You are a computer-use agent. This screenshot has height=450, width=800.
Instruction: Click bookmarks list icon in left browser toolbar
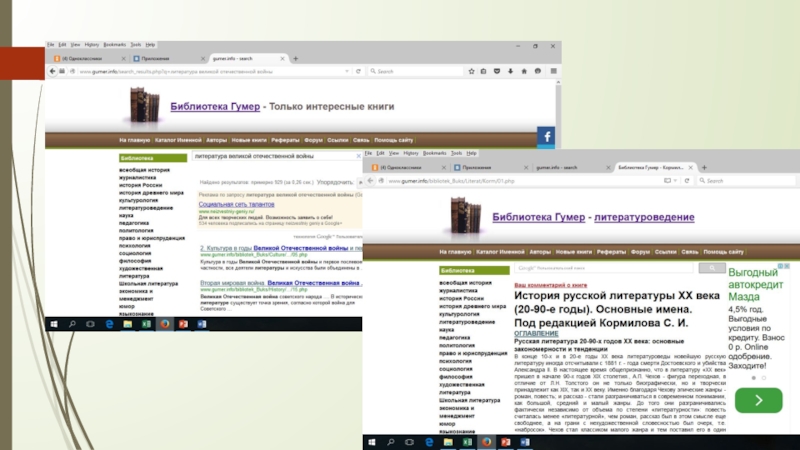[x=484, y=71]
